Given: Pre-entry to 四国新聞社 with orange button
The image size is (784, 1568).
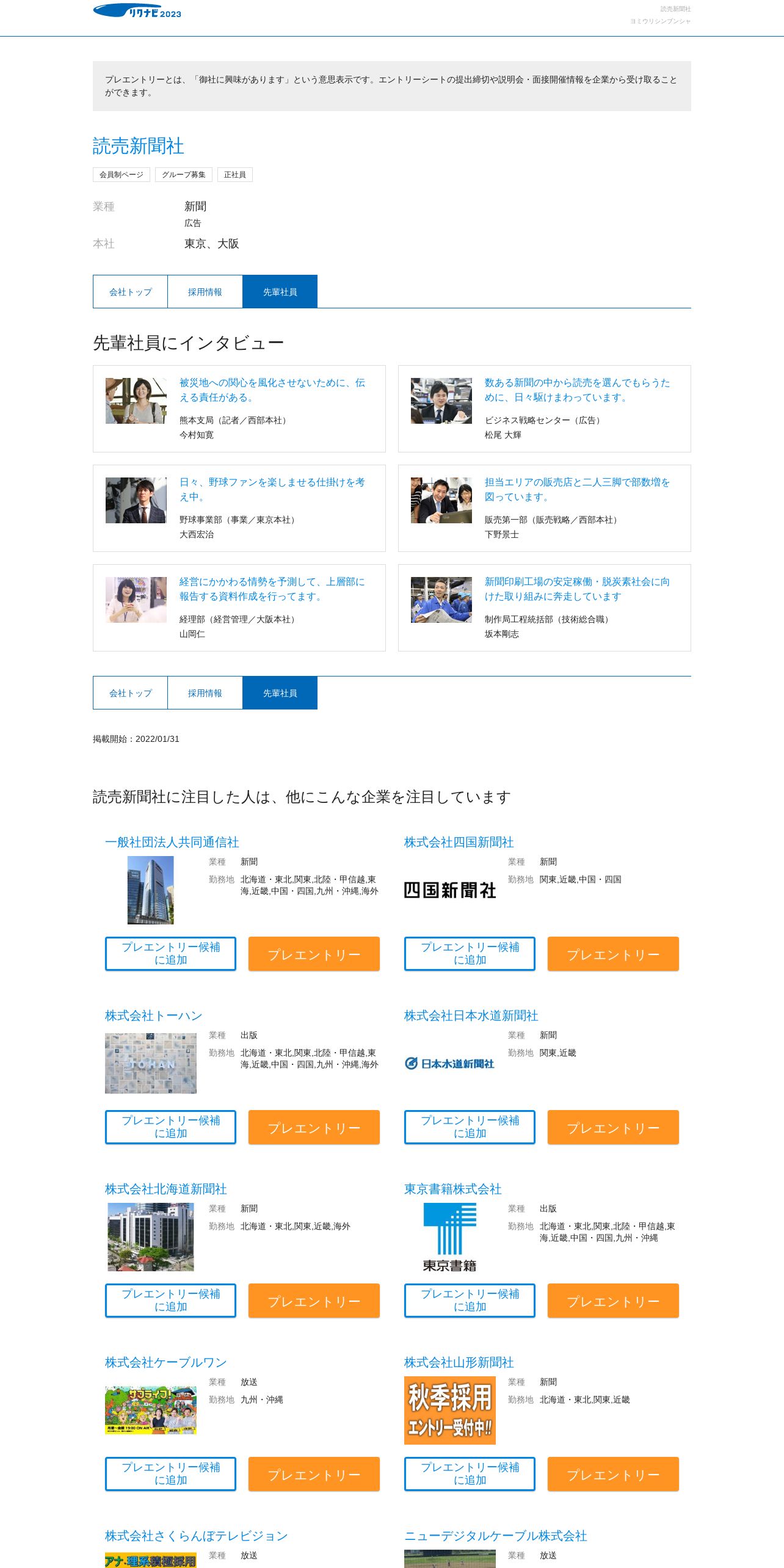Looking at the screenshot, I should coord(613,954).
